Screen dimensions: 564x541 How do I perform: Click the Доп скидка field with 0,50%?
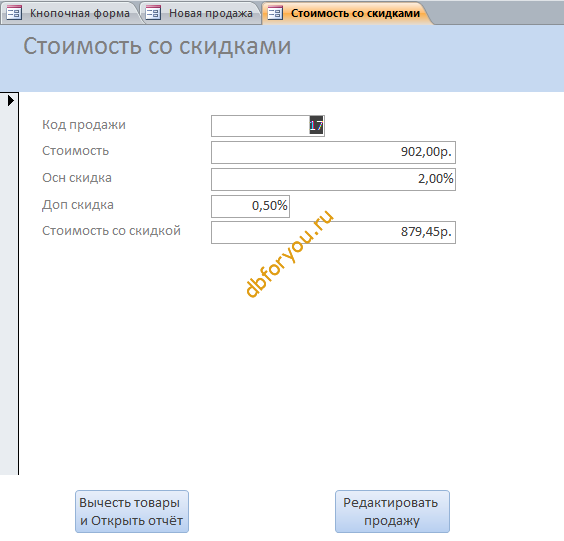pyautogui.click(x=250, y=206)
